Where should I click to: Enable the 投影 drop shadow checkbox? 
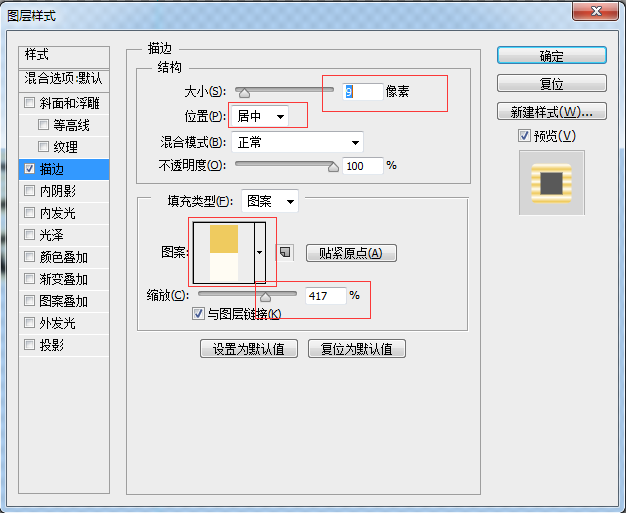pyautogui.click(x=30, y=345)
